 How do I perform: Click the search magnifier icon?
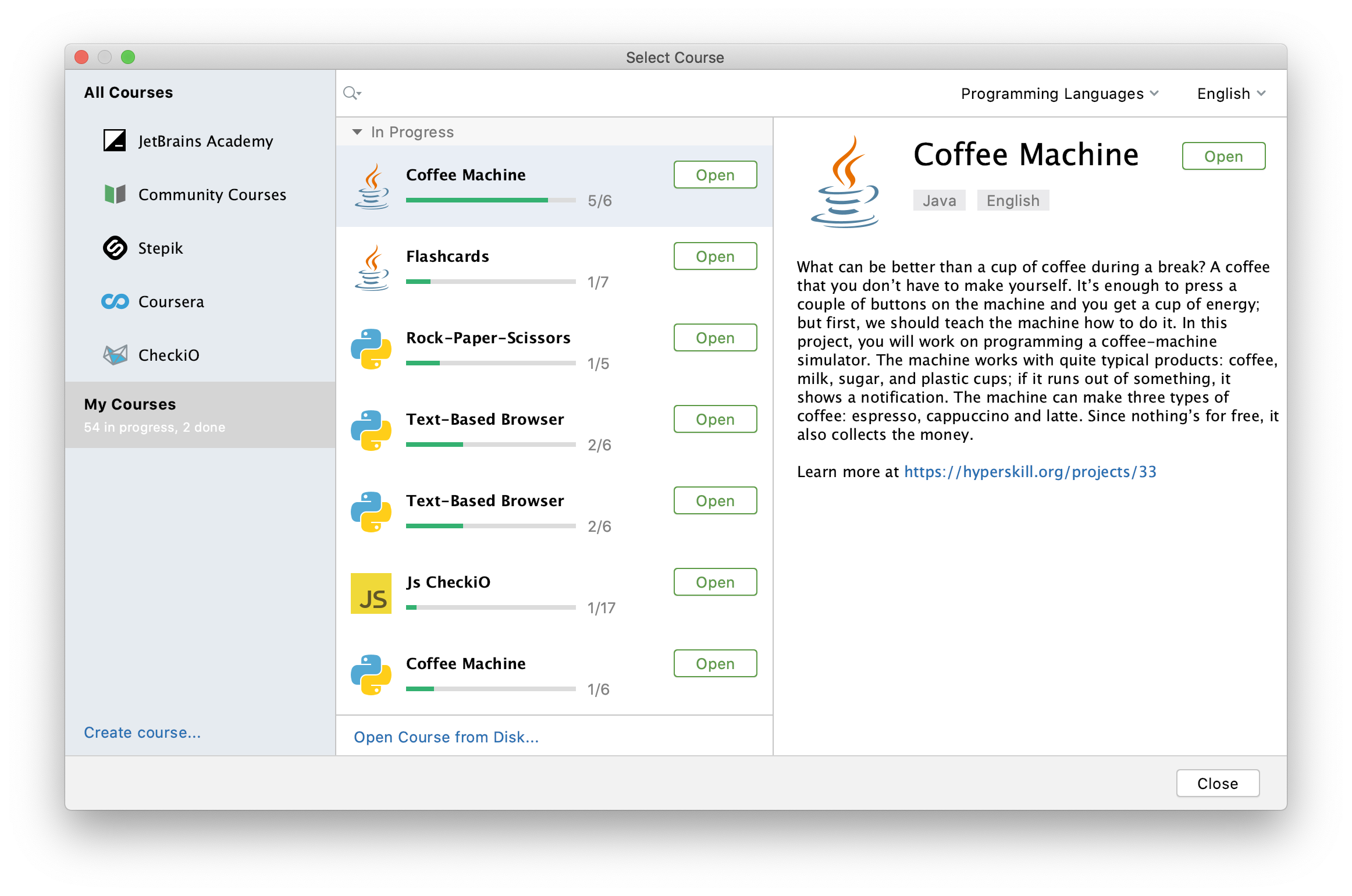click(352, 93)
